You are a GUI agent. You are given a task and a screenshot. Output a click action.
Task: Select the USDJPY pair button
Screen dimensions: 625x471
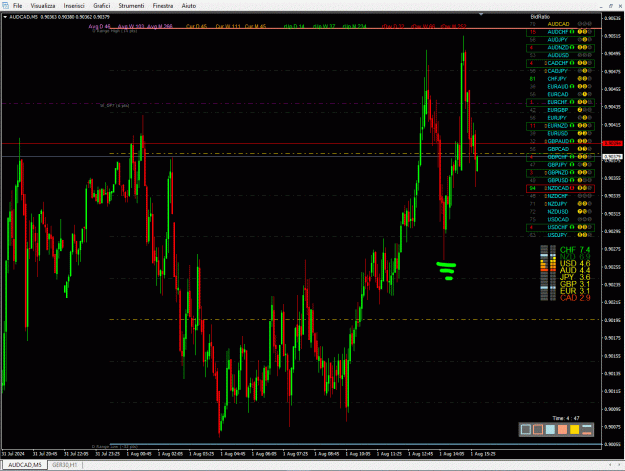point(557,235)
